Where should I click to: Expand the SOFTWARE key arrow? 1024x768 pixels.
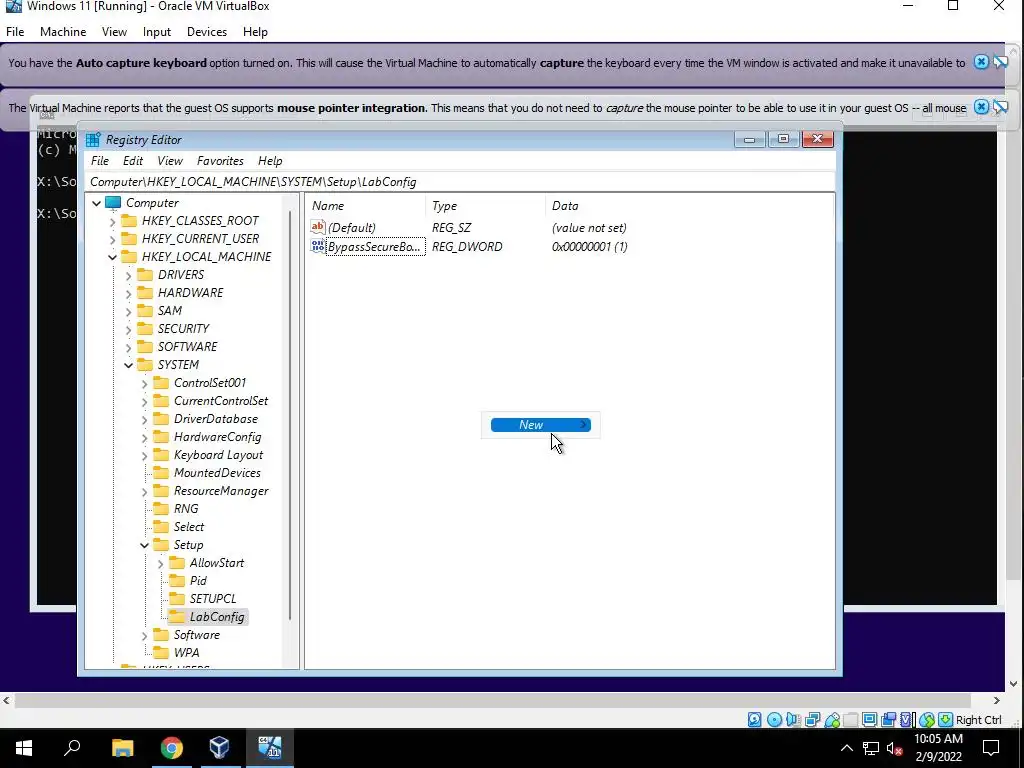pos(128,347)
